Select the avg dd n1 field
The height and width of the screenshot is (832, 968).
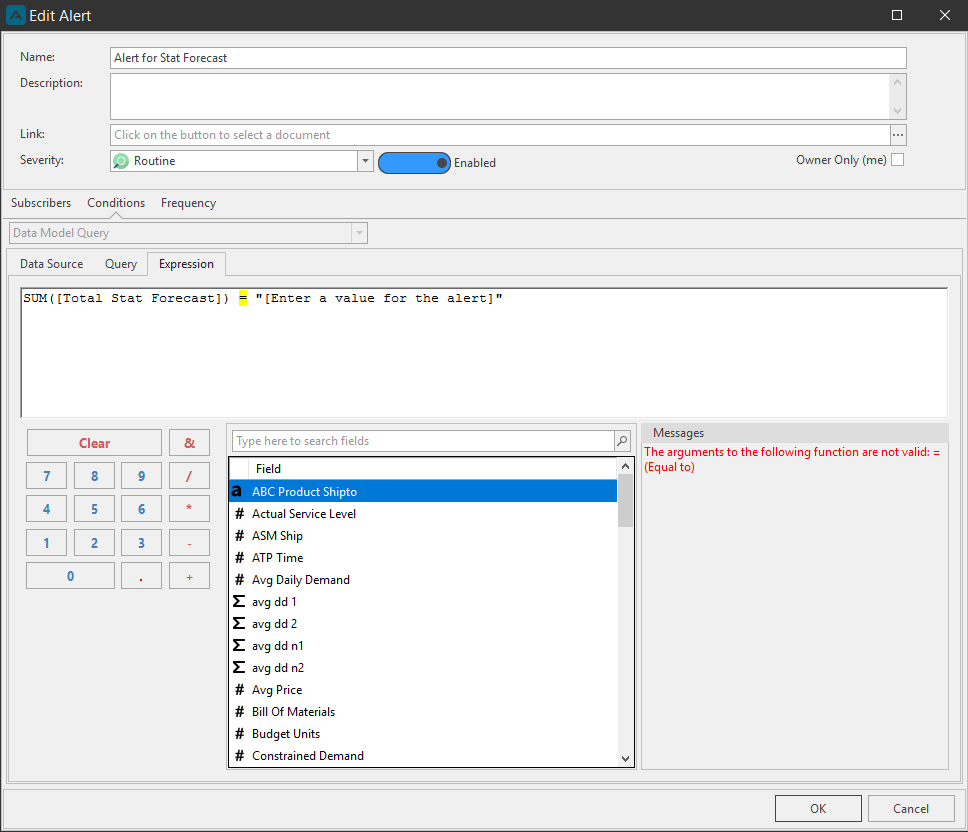(423, 646)
